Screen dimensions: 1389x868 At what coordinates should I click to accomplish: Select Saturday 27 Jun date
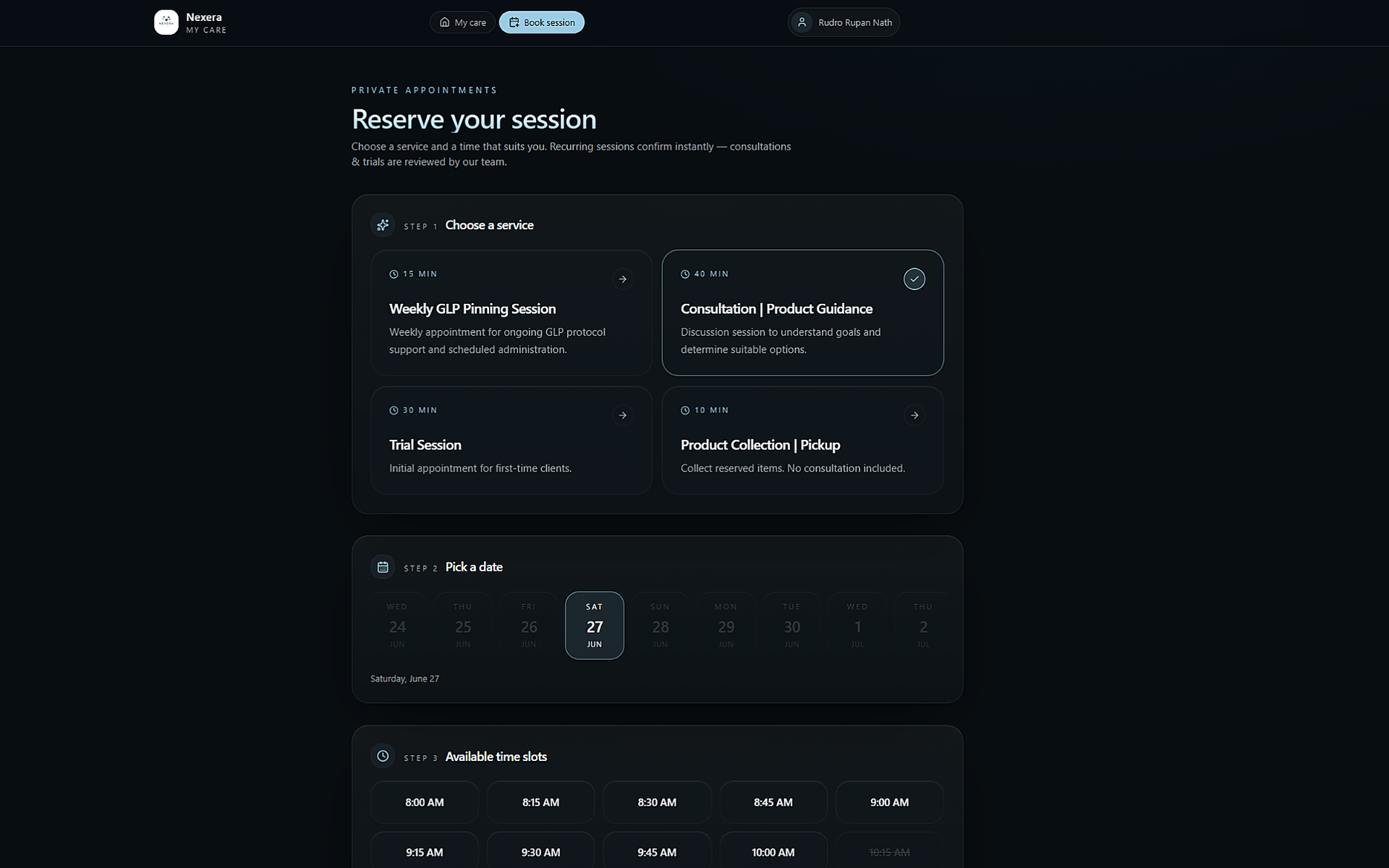[x=595, y=626]
